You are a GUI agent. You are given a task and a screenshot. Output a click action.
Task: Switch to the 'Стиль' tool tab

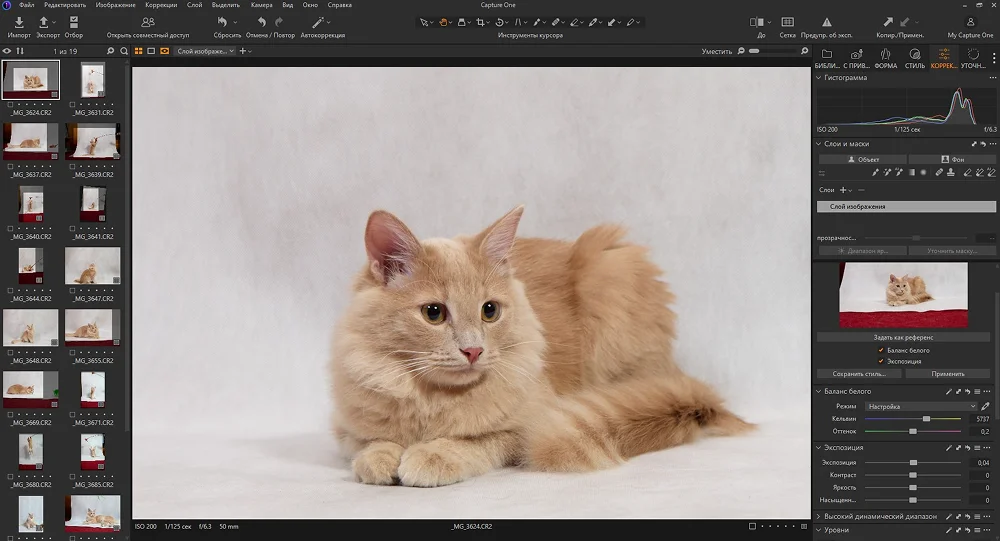tap(914, 59)
